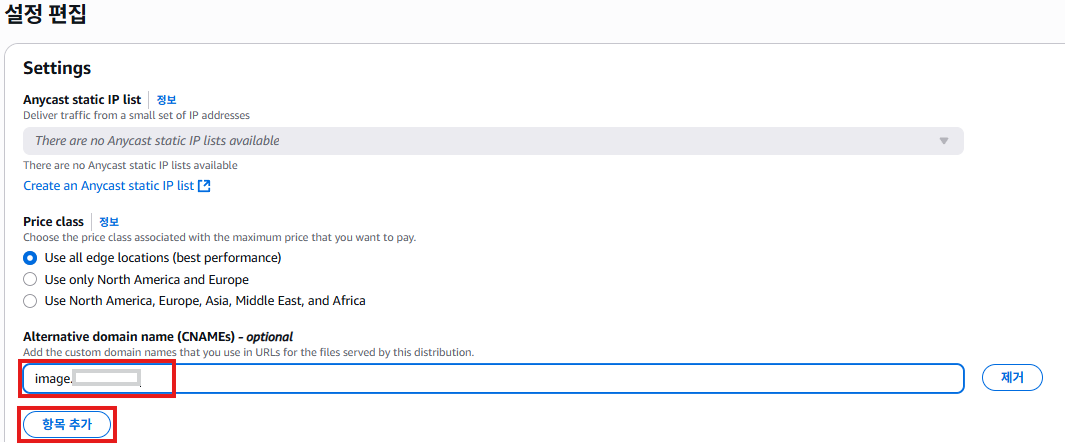Open the external-link icon beside Create an Anycast list
This screenshot has width=1065, height=444.
pyautogui.click(x=204, y=186)
